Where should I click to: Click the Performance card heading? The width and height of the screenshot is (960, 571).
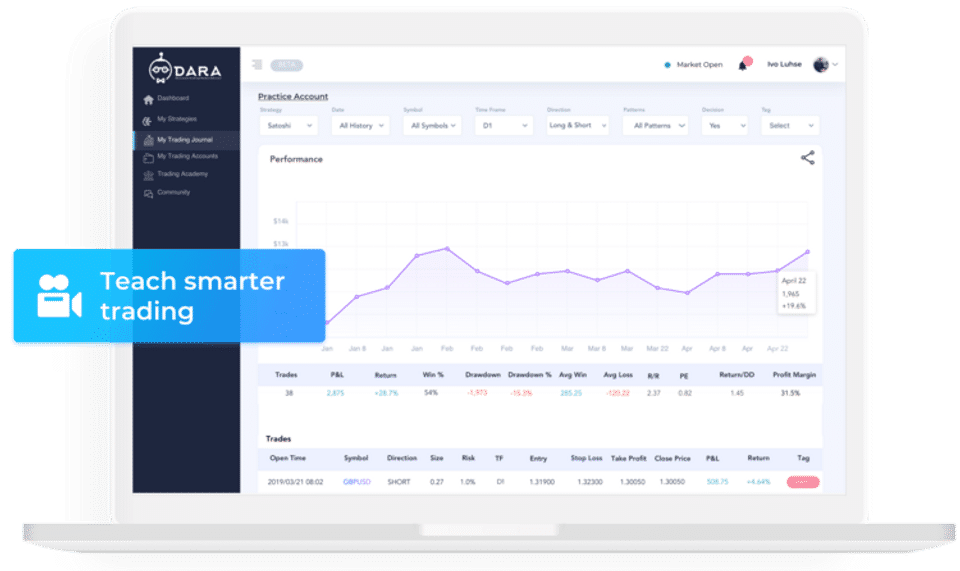tap(296, 159)
